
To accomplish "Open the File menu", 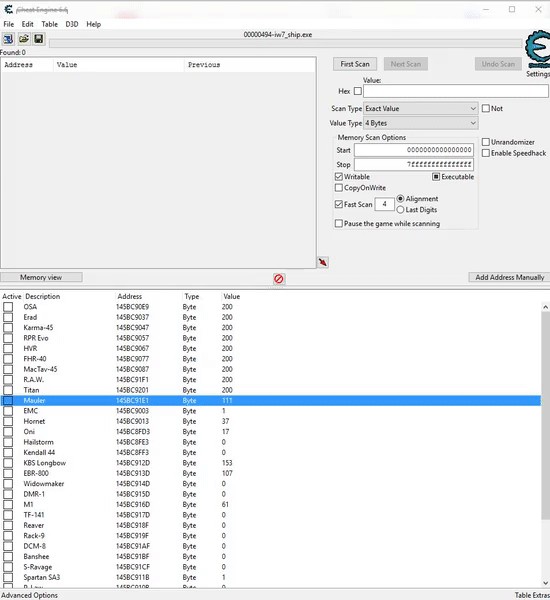I will (x=8, y=24).
